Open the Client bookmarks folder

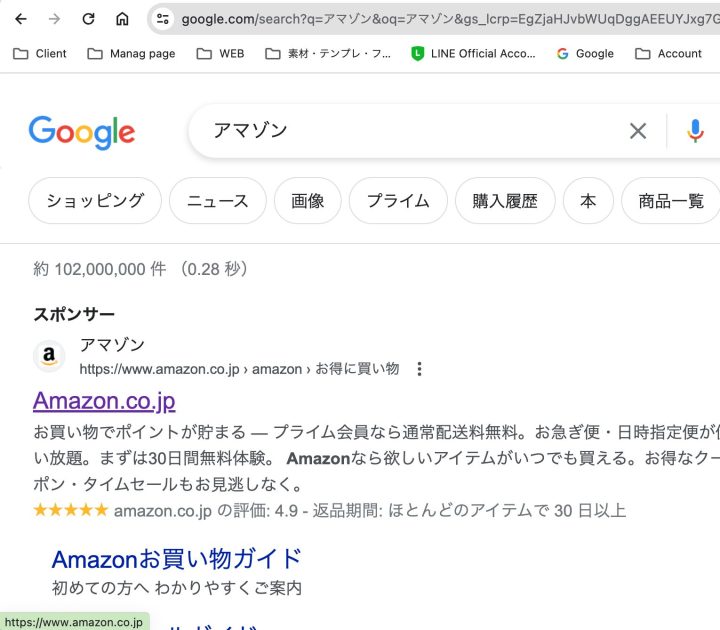[x=40, y=54]
